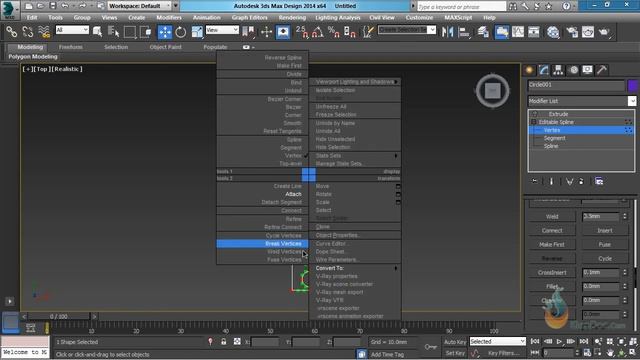Expand Viewport Lighting and Shadows submenu
This screenshot has height=360, width=640.
click(x=355, y=82)
